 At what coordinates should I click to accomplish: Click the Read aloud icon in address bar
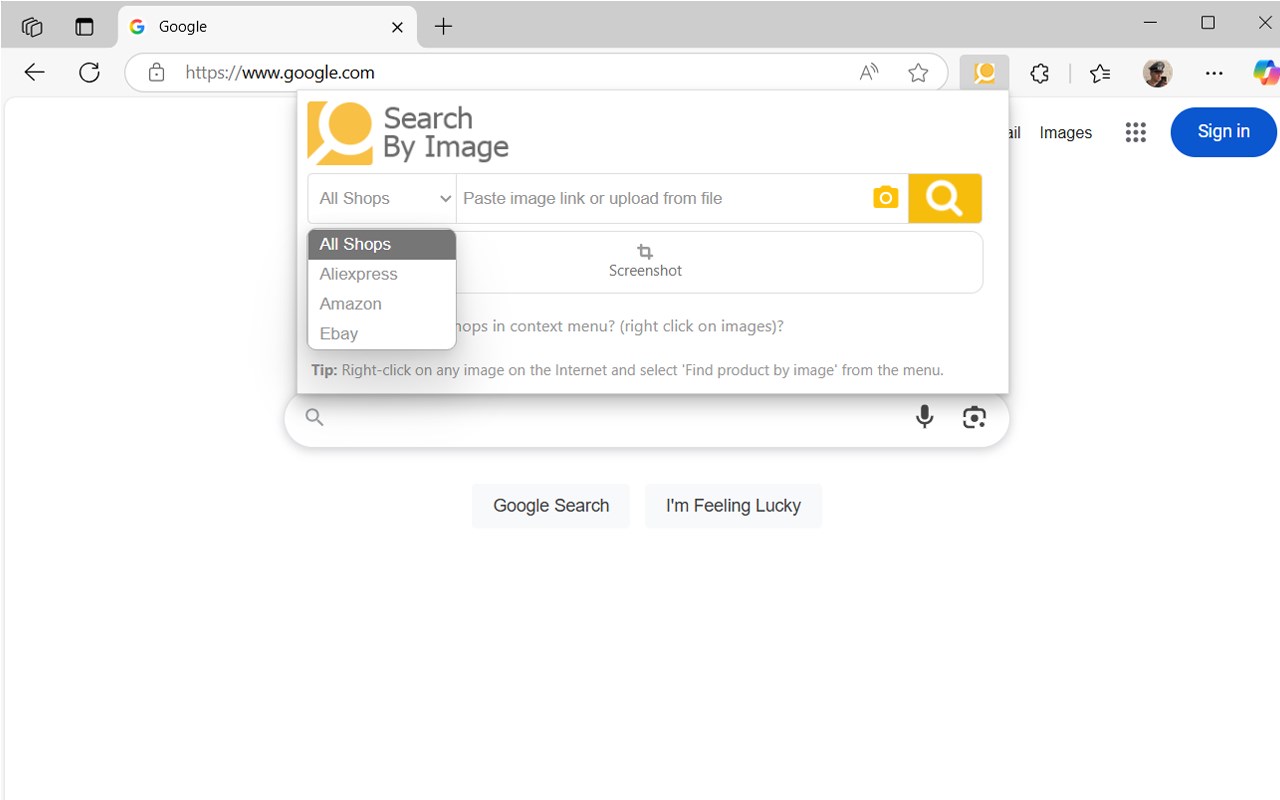click(869, 73)
